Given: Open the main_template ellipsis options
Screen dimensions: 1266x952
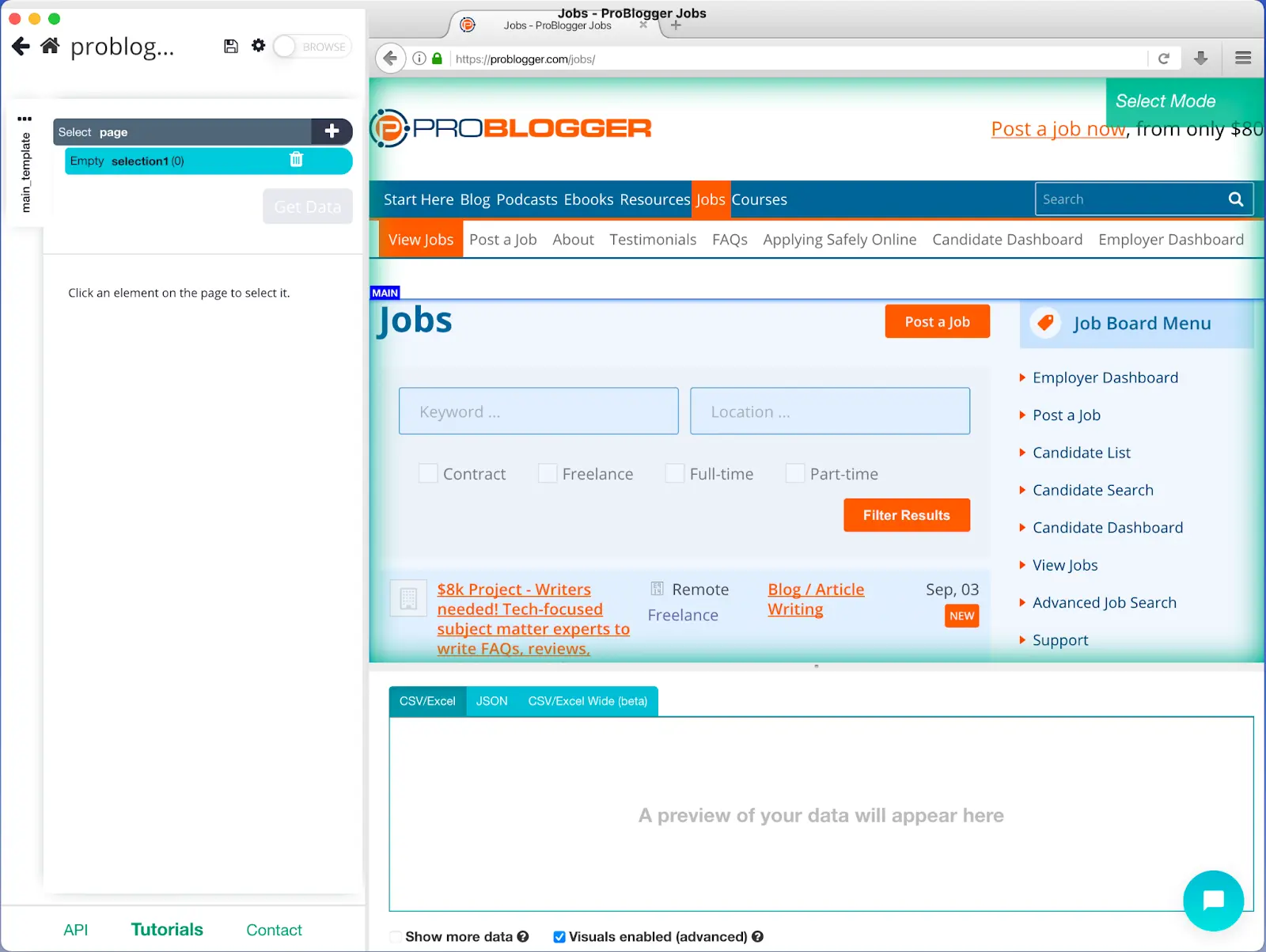Looking at the screenshot, I should pos(25,118).
